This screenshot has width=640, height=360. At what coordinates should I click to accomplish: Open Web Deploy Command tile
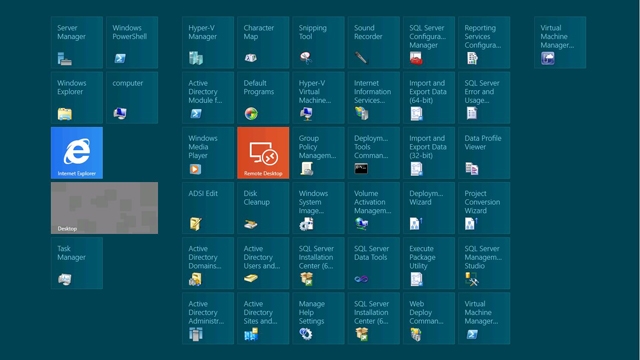pos(429,318)
